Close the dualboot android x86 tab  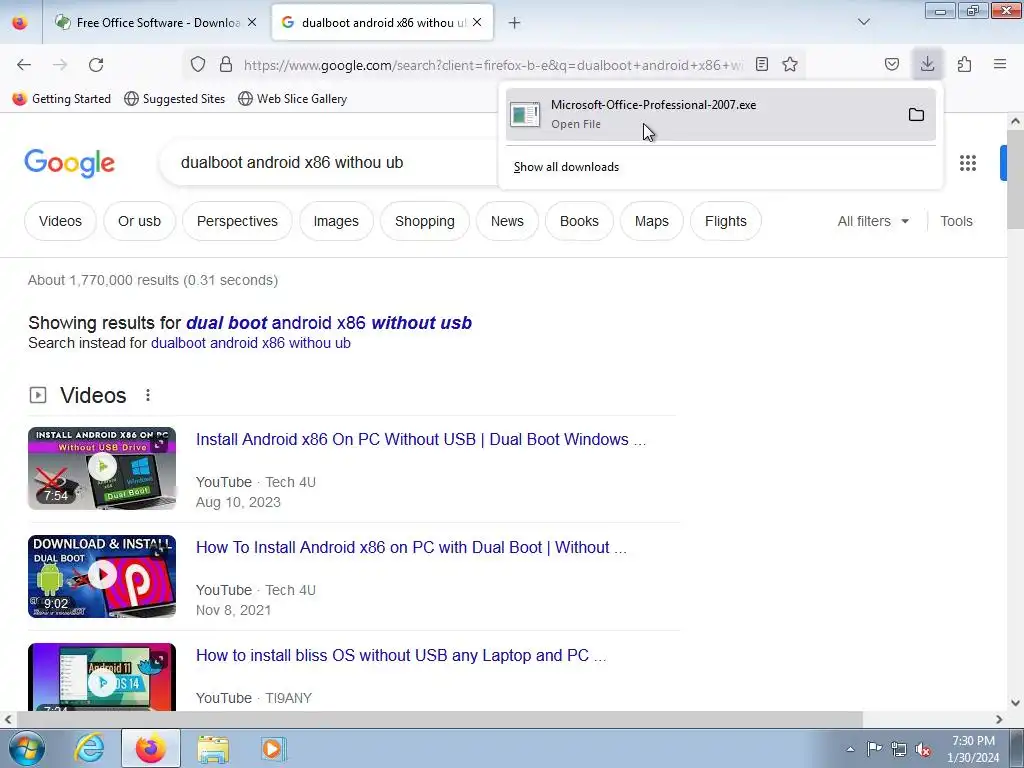[477, 23]
